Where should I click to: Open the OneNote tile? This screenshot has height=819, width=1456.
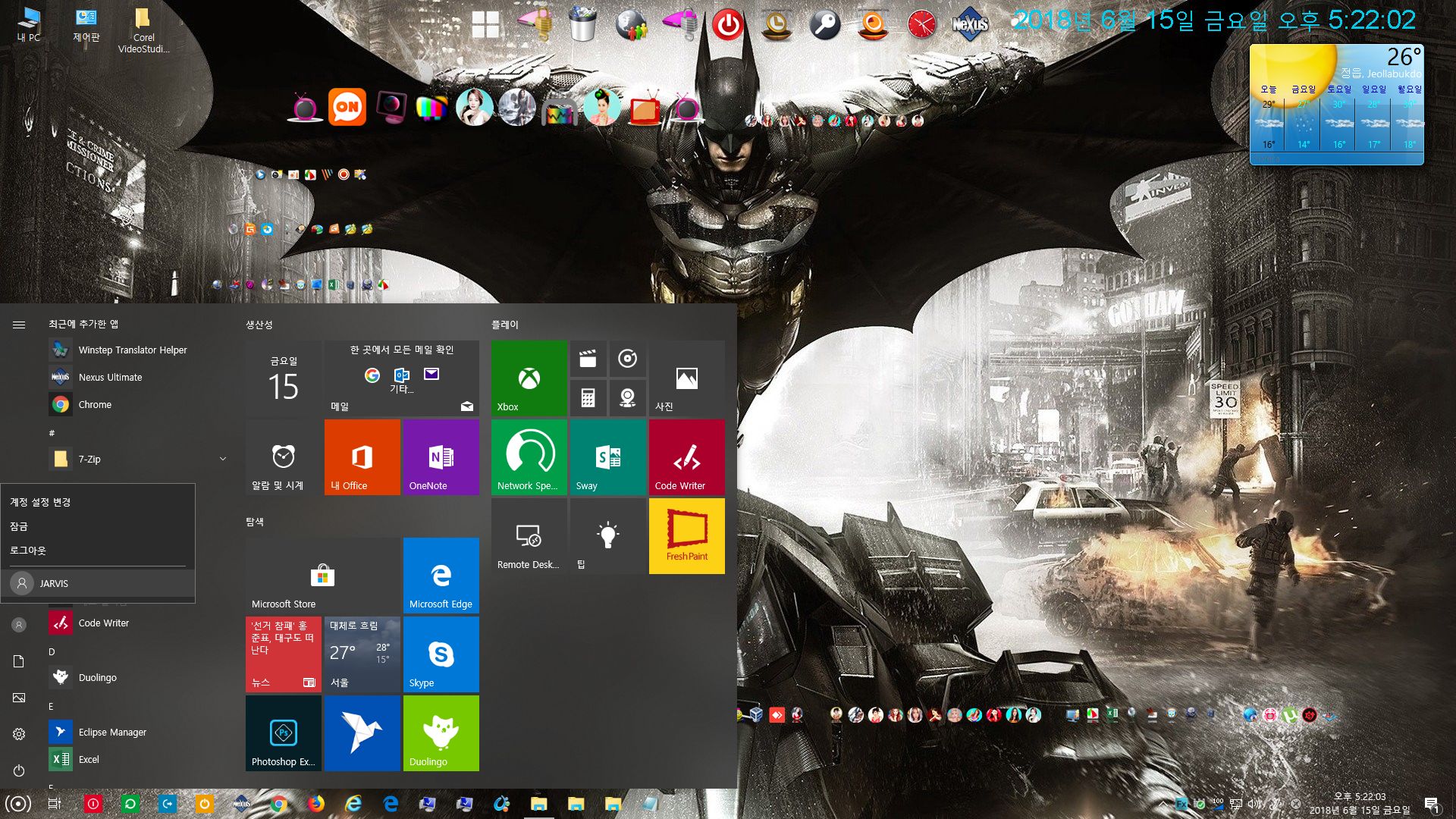[441, 457]
